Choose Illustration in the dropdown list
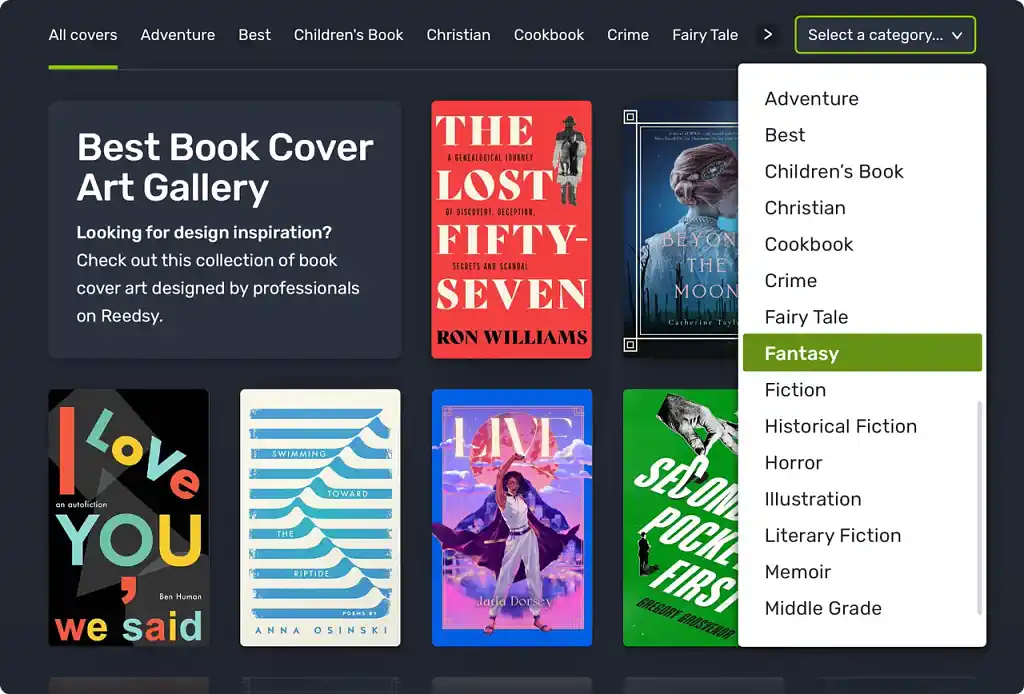The width and height of the screenshot is (1024, 694). click(812, 499)
